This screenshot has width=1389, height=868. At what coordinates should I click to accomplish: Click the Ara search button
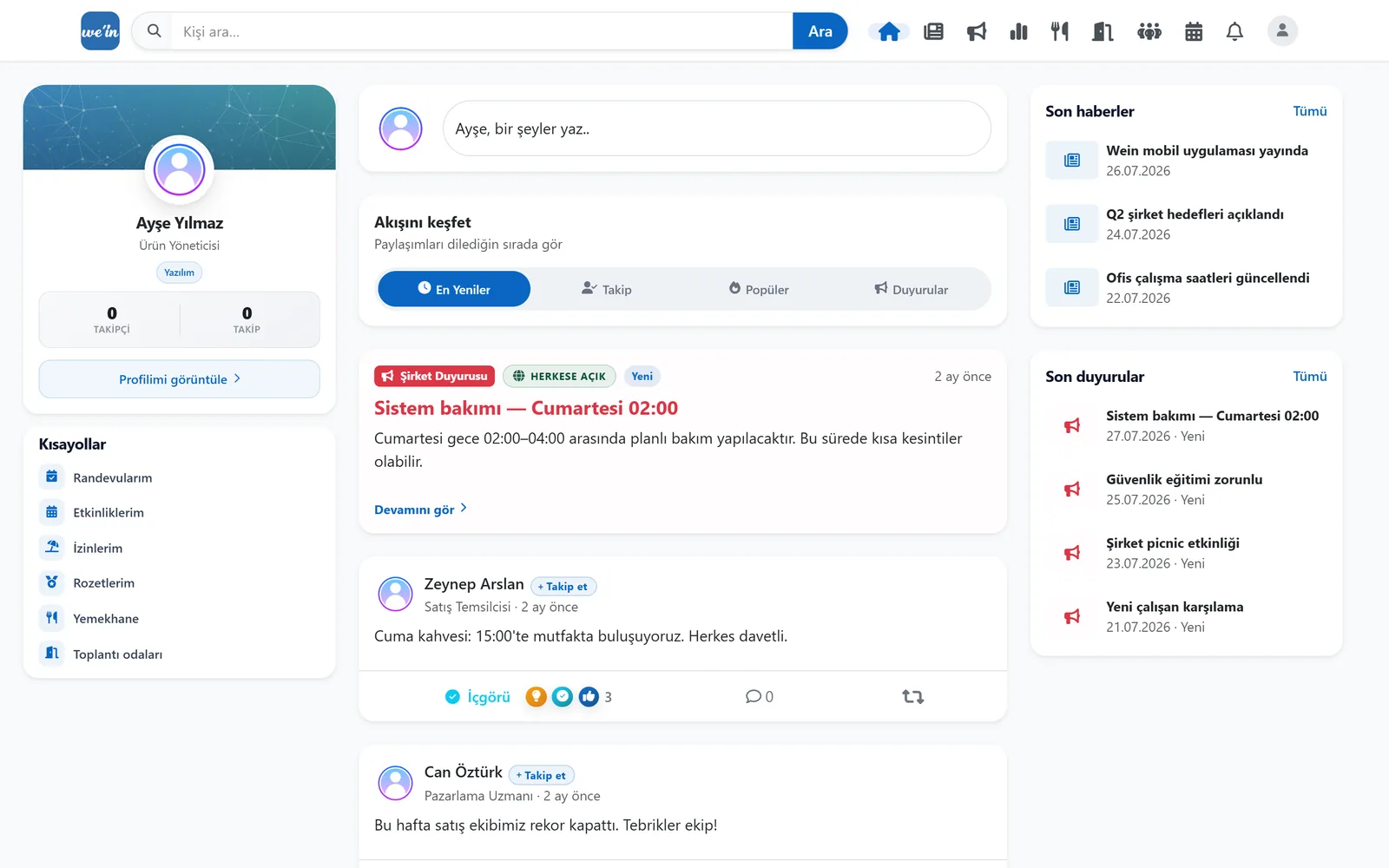click(820, 31)
